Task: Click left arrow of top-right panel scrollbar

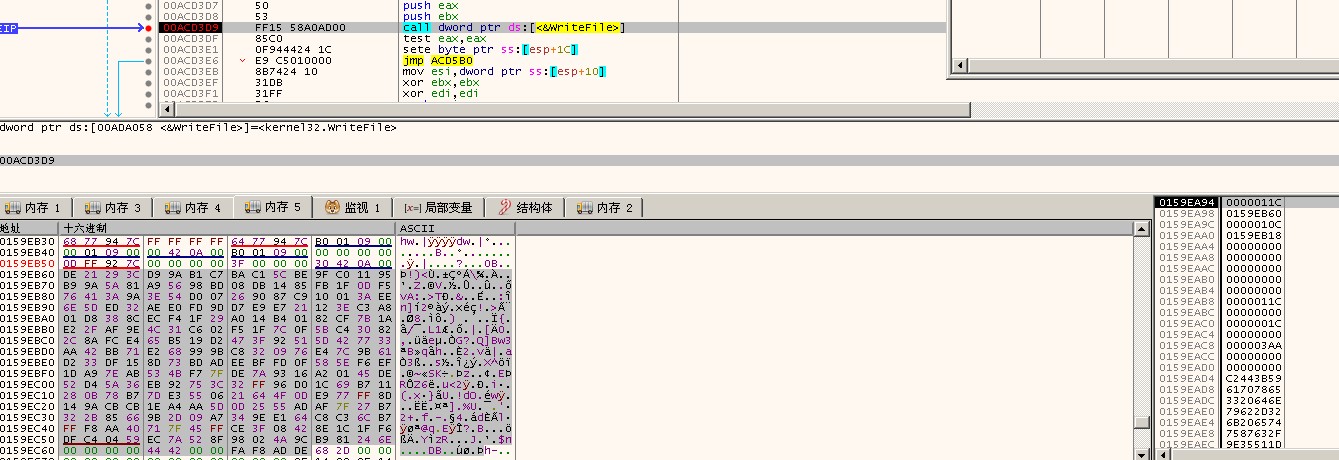Action: [x=962, y=66]
